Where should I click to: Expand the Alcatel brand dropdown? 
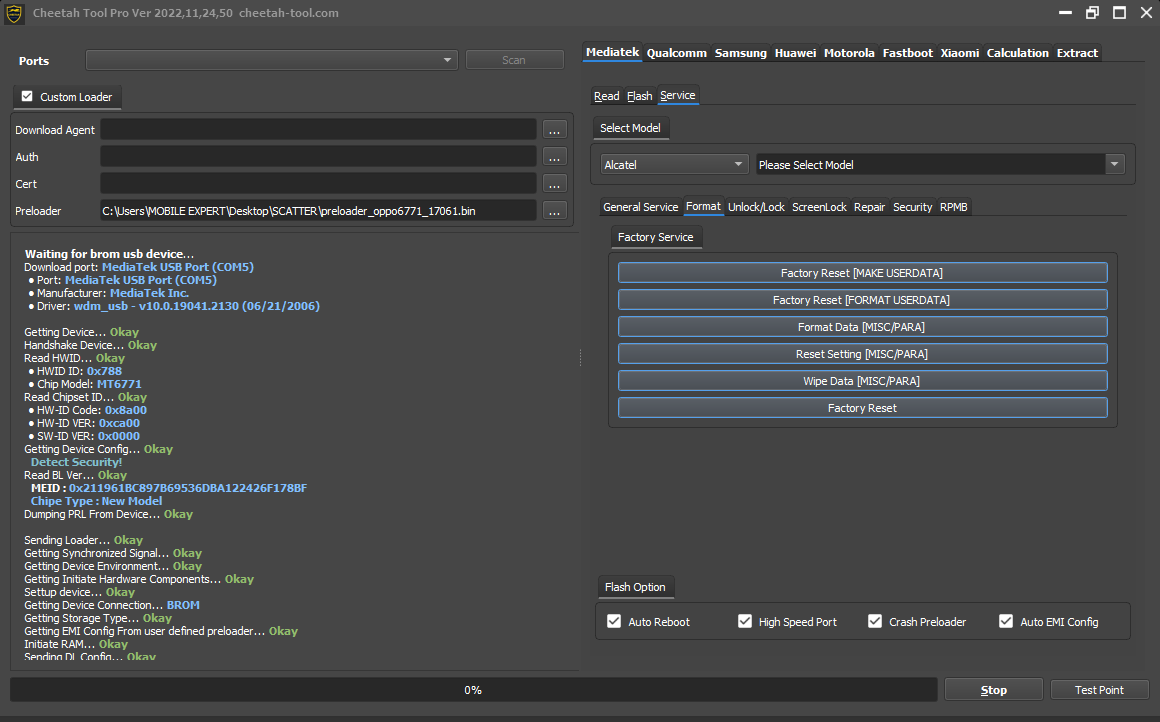[673, 164]
